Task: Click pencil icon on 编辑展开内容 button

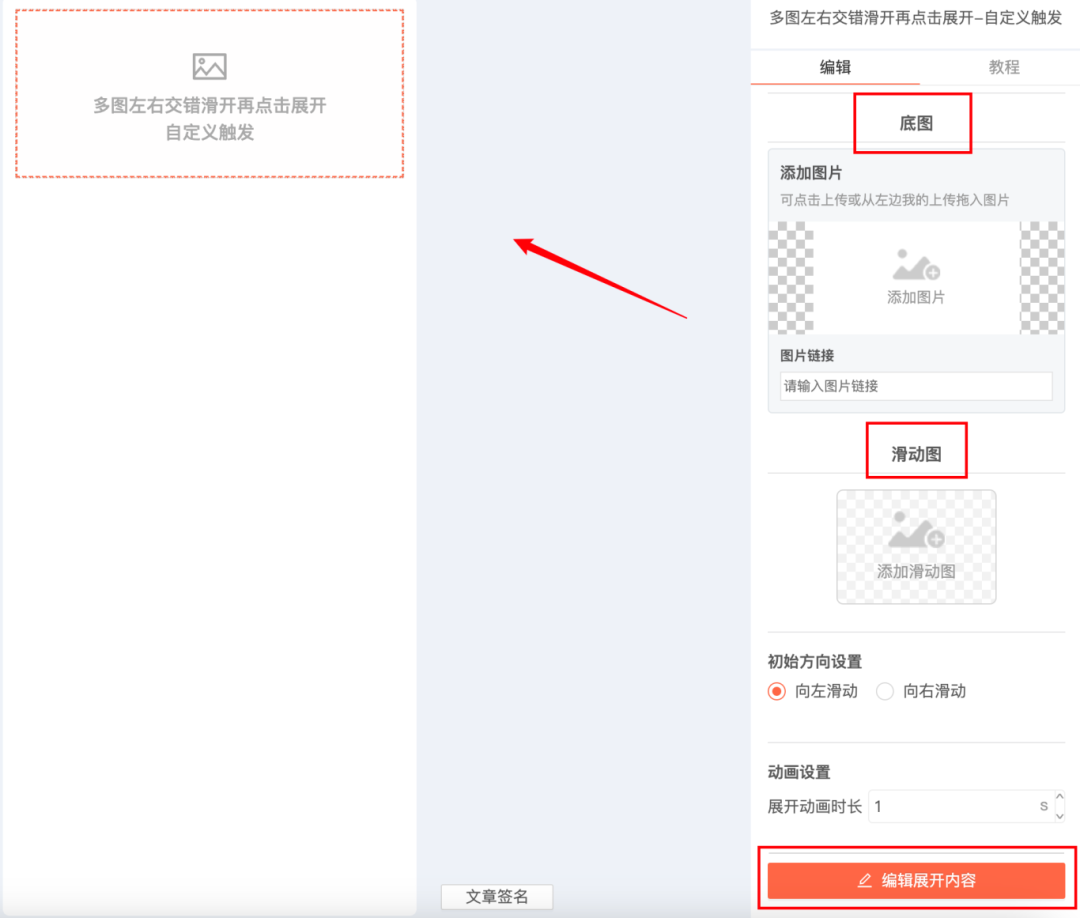Action: (x=865, y=880)
